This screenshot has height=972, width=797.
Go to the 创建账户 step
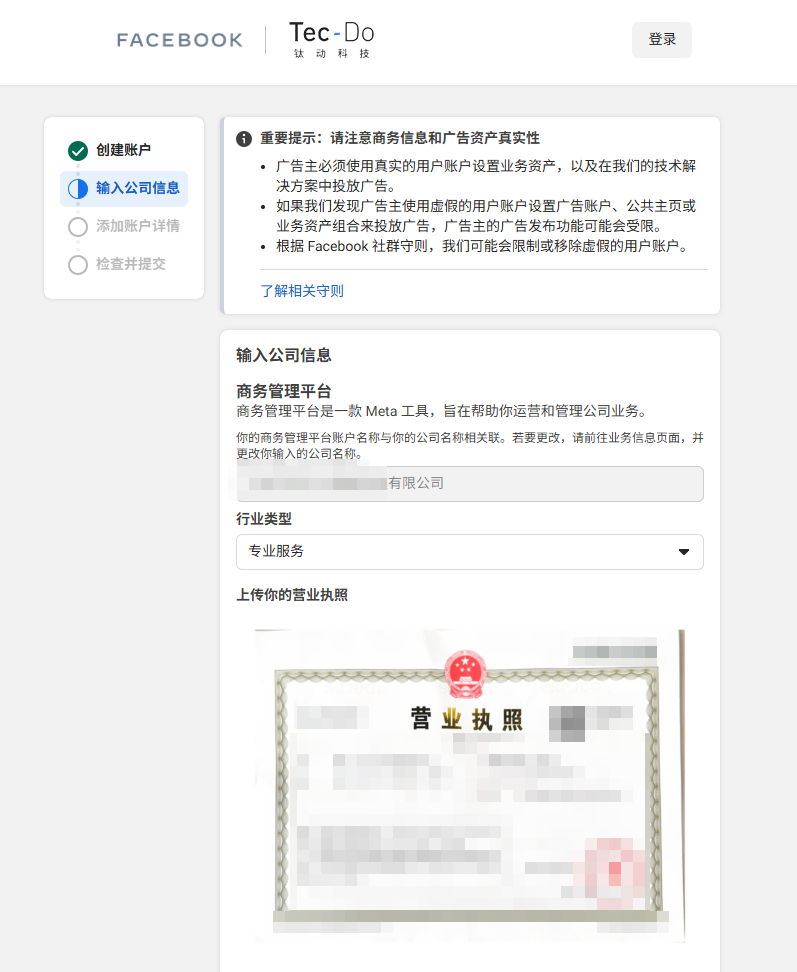tap(124, 150)
